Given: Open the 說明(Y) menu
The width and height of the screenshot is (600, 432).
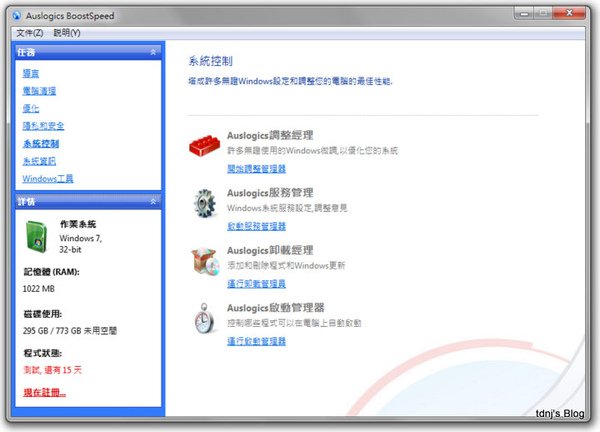Looking at the screenshot, I should coord(67,33).
